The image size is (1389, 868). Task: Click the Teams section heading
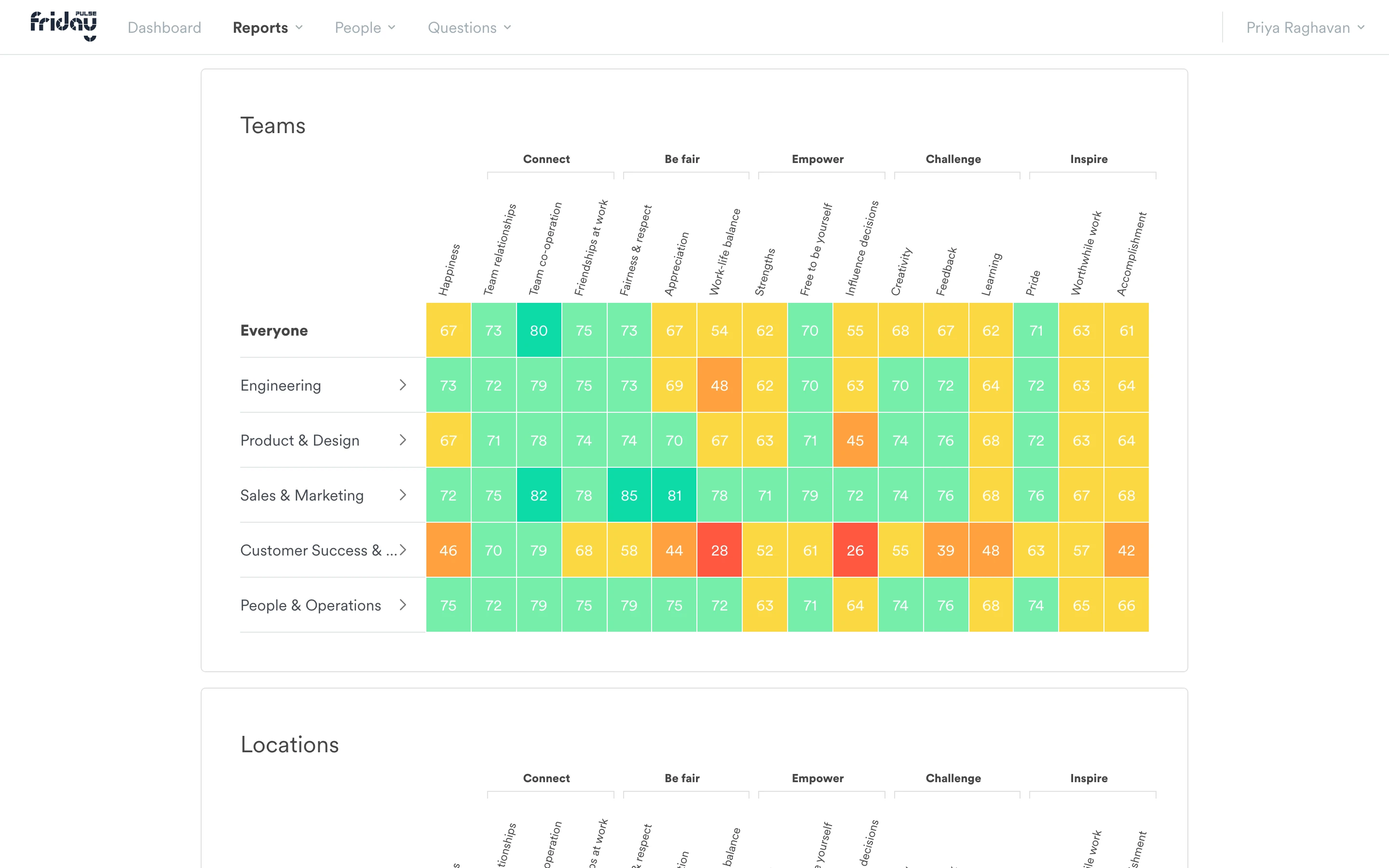[272, 125]
